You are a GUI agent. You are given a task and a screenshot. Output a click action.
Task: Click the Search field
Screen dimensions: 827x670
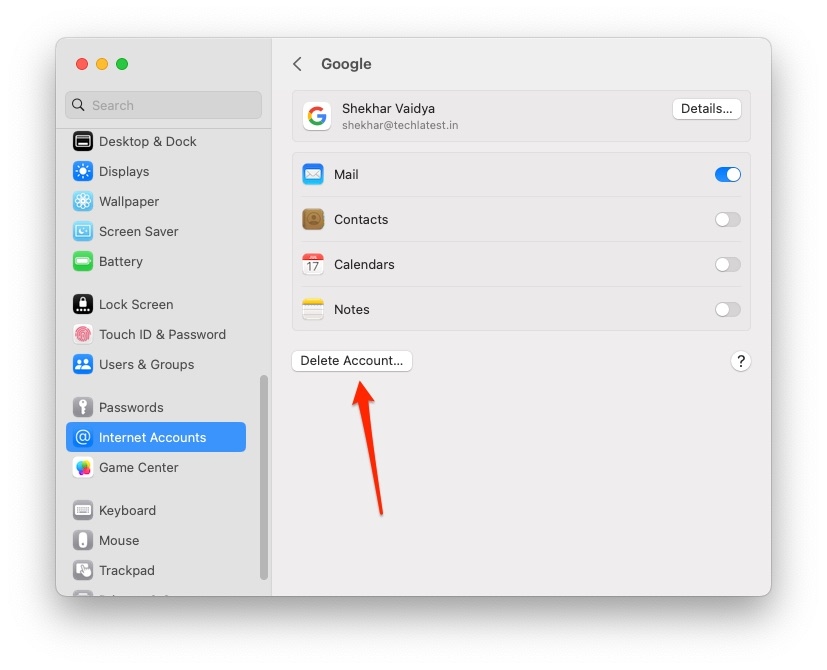pyautogui.click(x=164, y=105)
